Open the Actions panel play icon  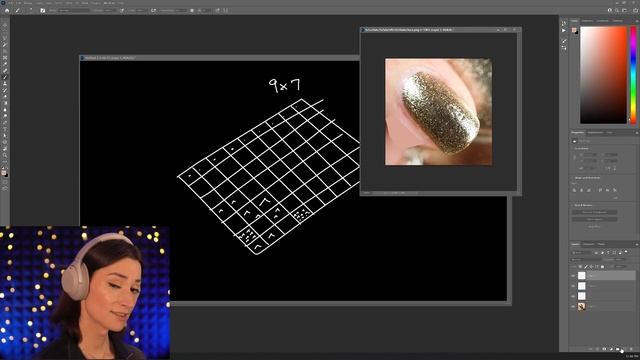pos(564,30)
